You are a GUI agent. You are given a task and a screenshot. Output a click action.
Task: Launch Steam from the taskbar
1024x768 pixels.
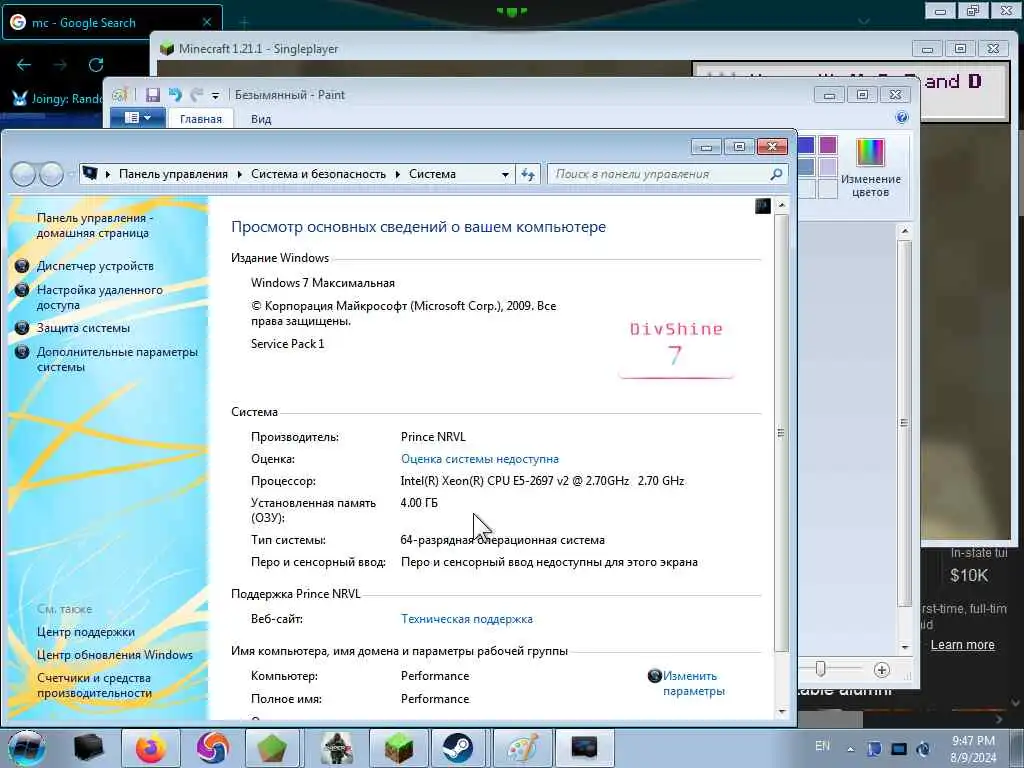(x=457, y=748)
